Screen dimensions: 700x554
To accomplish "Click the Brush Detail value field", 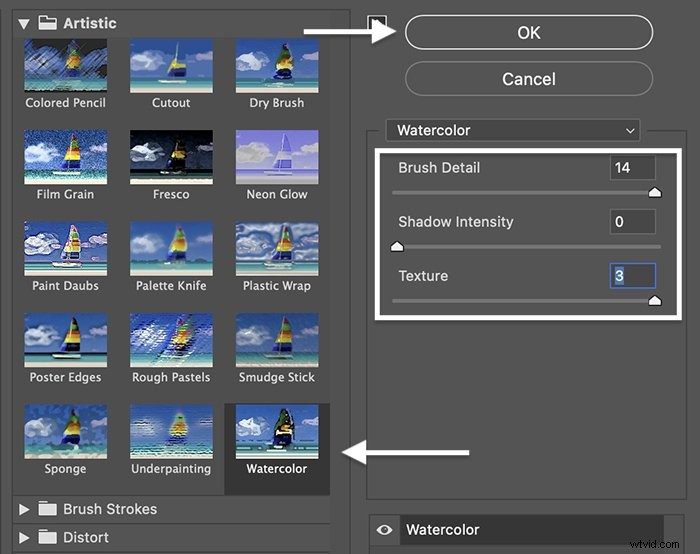I will tap(633, 167).
